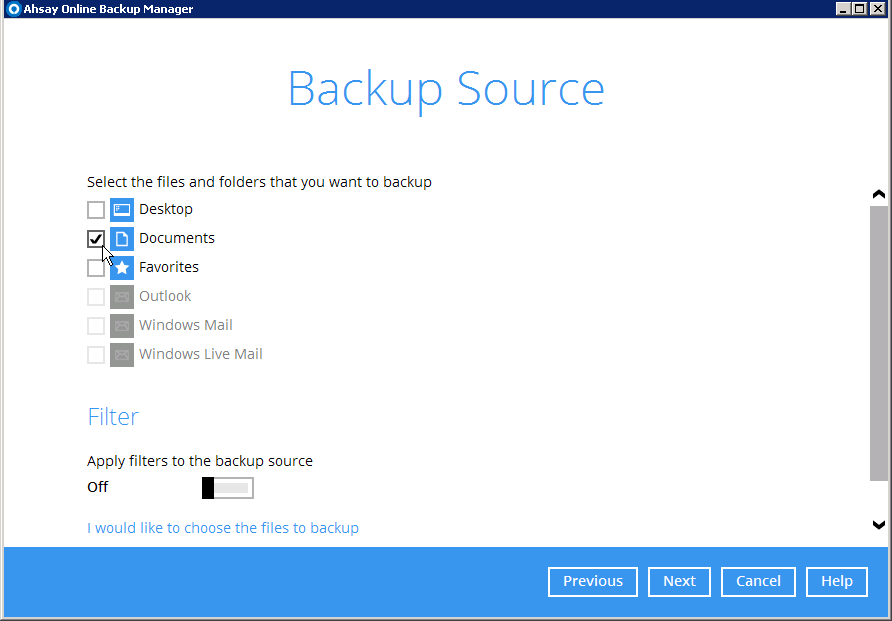Image resolution: width=892 pixels, height=621 pixels.
Task: Cancel the backup set wizard
Action: click(758, 581)
